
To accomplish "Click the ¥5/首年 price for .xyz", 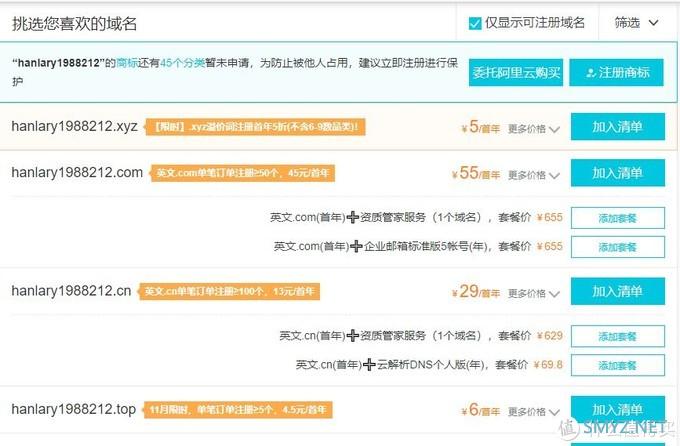I will tap(481, 127).
